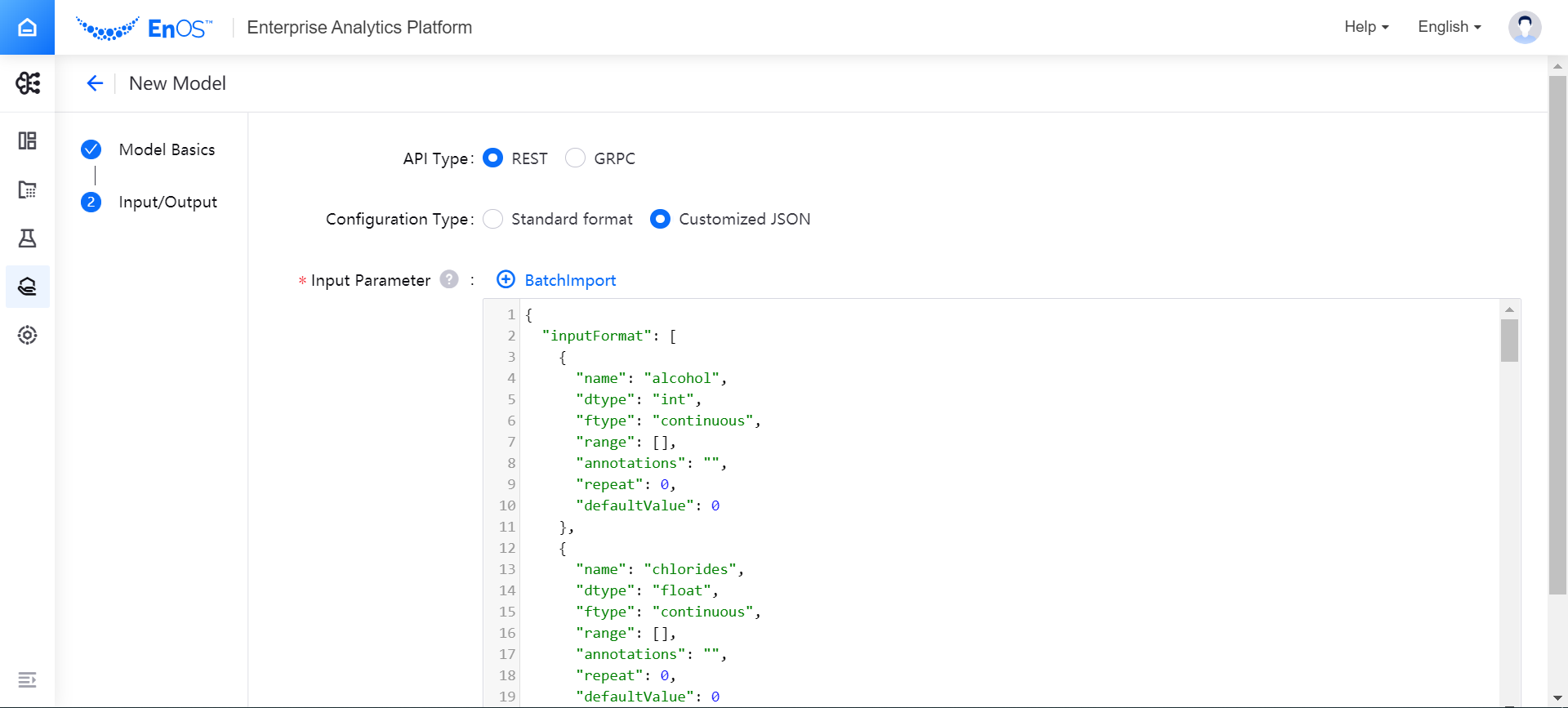Image resolution: width=1568 pixels, height=708 pixels.
Task: Choose Standard format configuration type
Action: pyautogui.click(x=492, y=219)
